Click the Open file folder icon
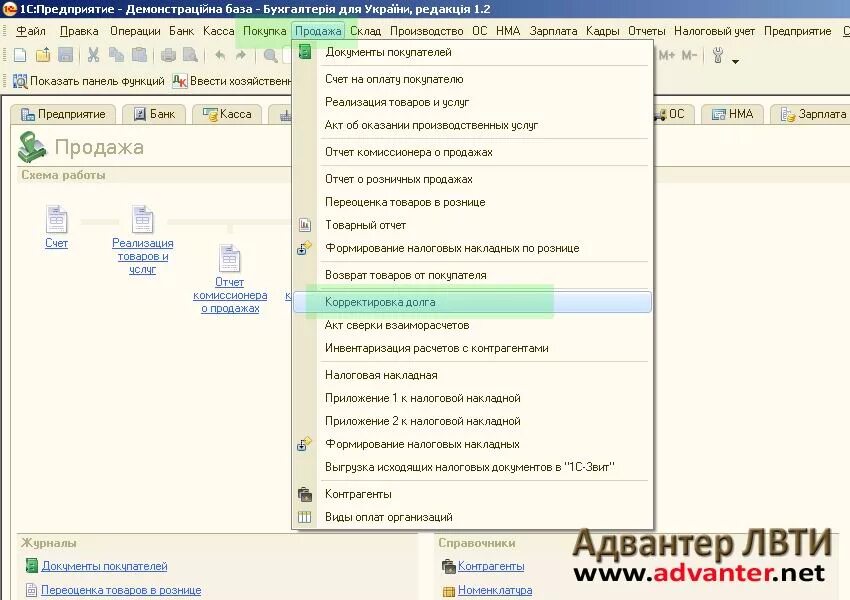The image size is (850, 600). (x=42, y=56)
